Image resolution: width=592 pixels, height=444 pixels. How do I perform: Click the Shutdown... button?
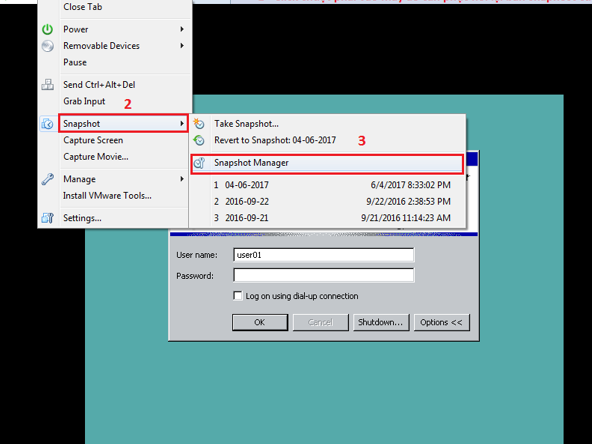coord(381,322)
